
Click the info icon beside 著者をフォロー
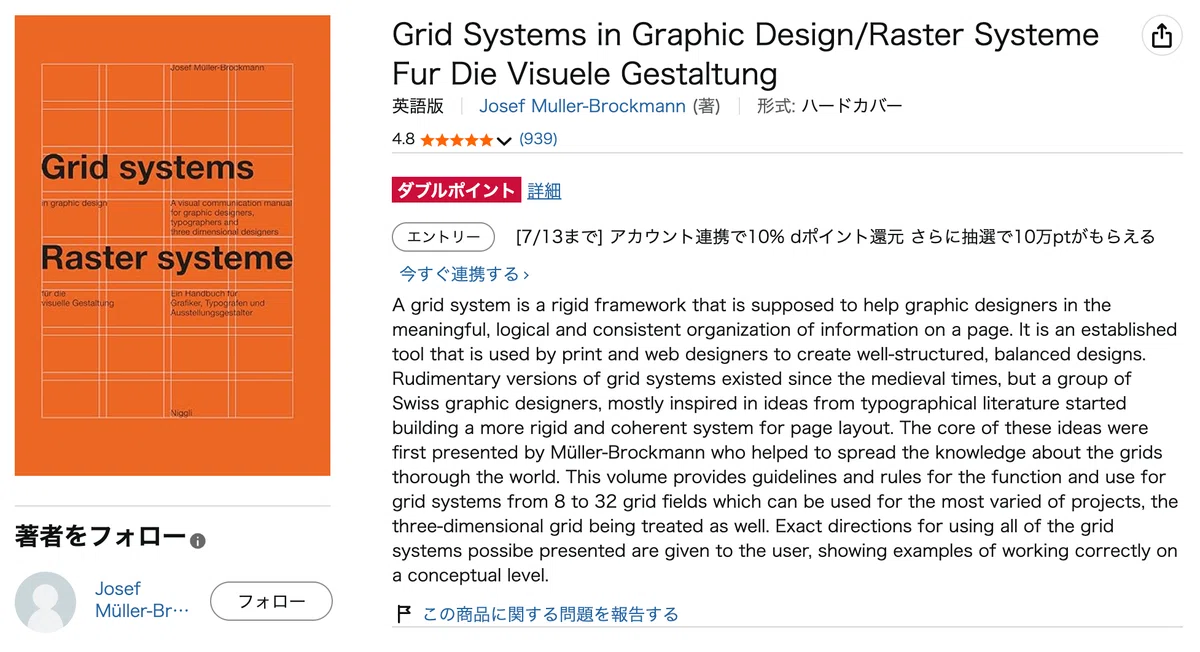tap(198, 541)
